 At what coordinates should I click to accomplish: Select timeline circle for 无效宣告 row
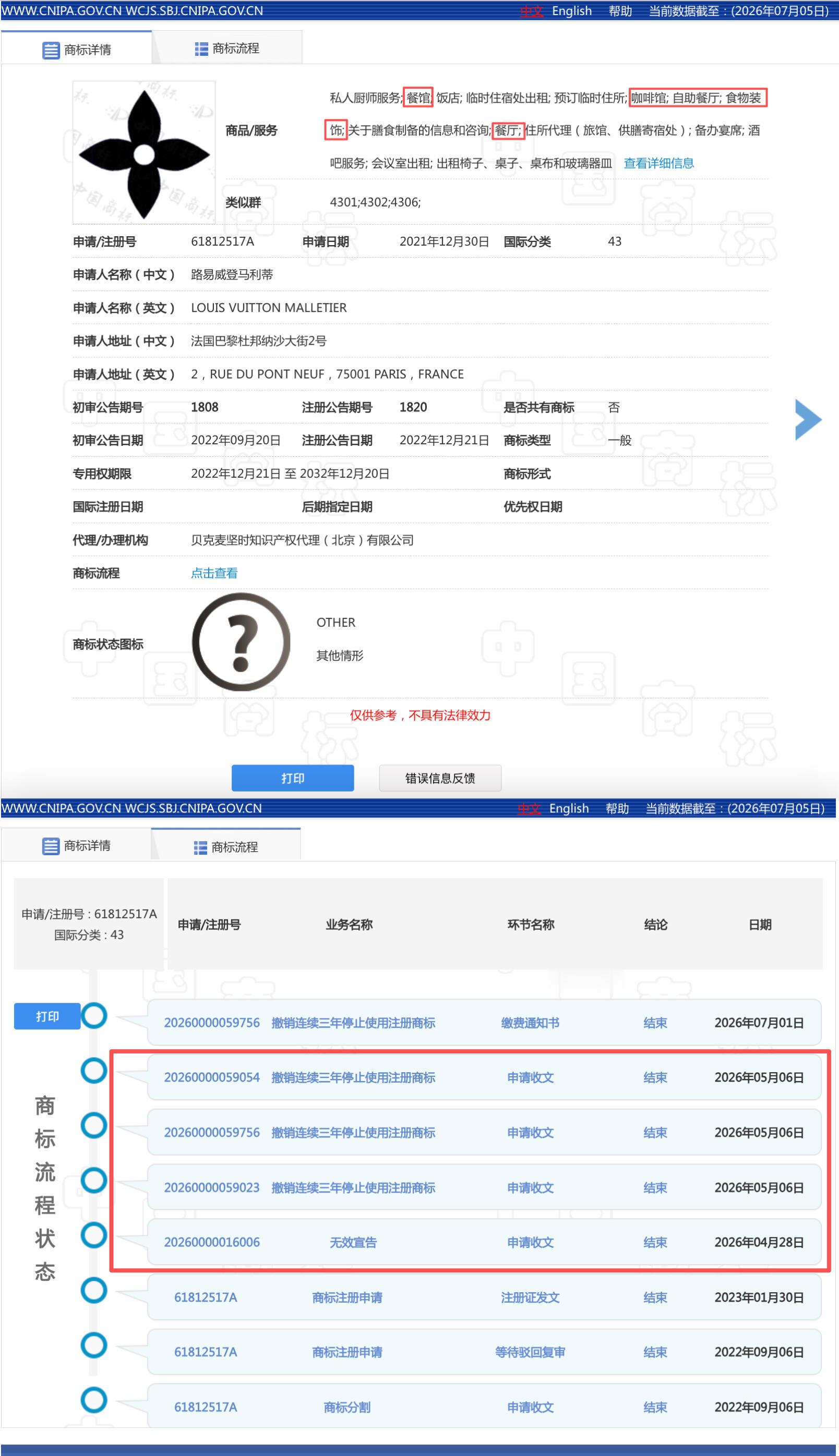pos(94,1234)
